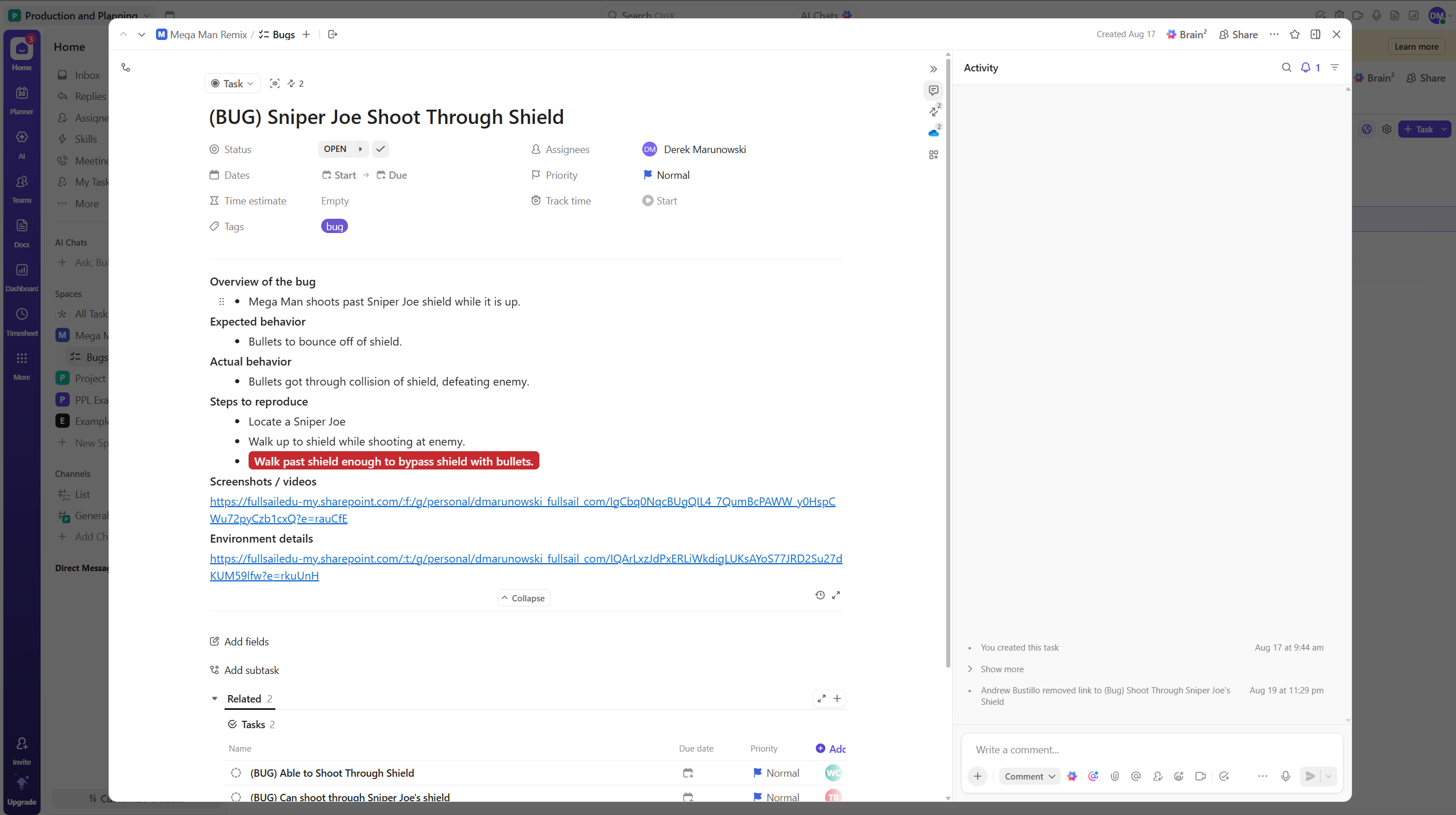The width and height of the screenshot is (1456, 815).
Task: Mark the task complete with checkmark button
Action: 381,149
